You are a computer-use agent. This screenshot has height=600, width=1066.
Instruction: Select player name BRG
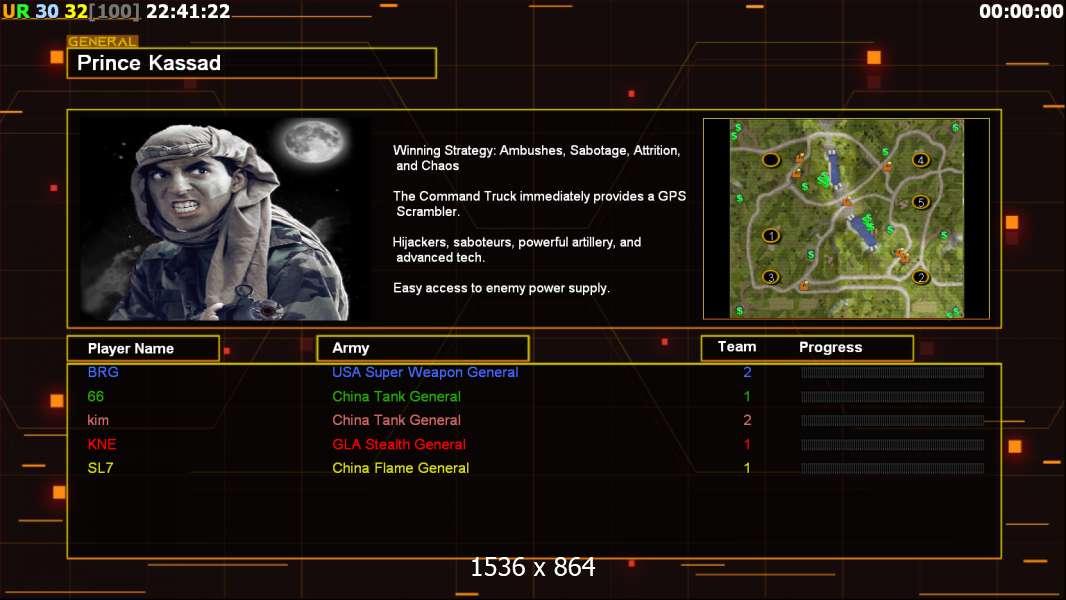(103, 372)
